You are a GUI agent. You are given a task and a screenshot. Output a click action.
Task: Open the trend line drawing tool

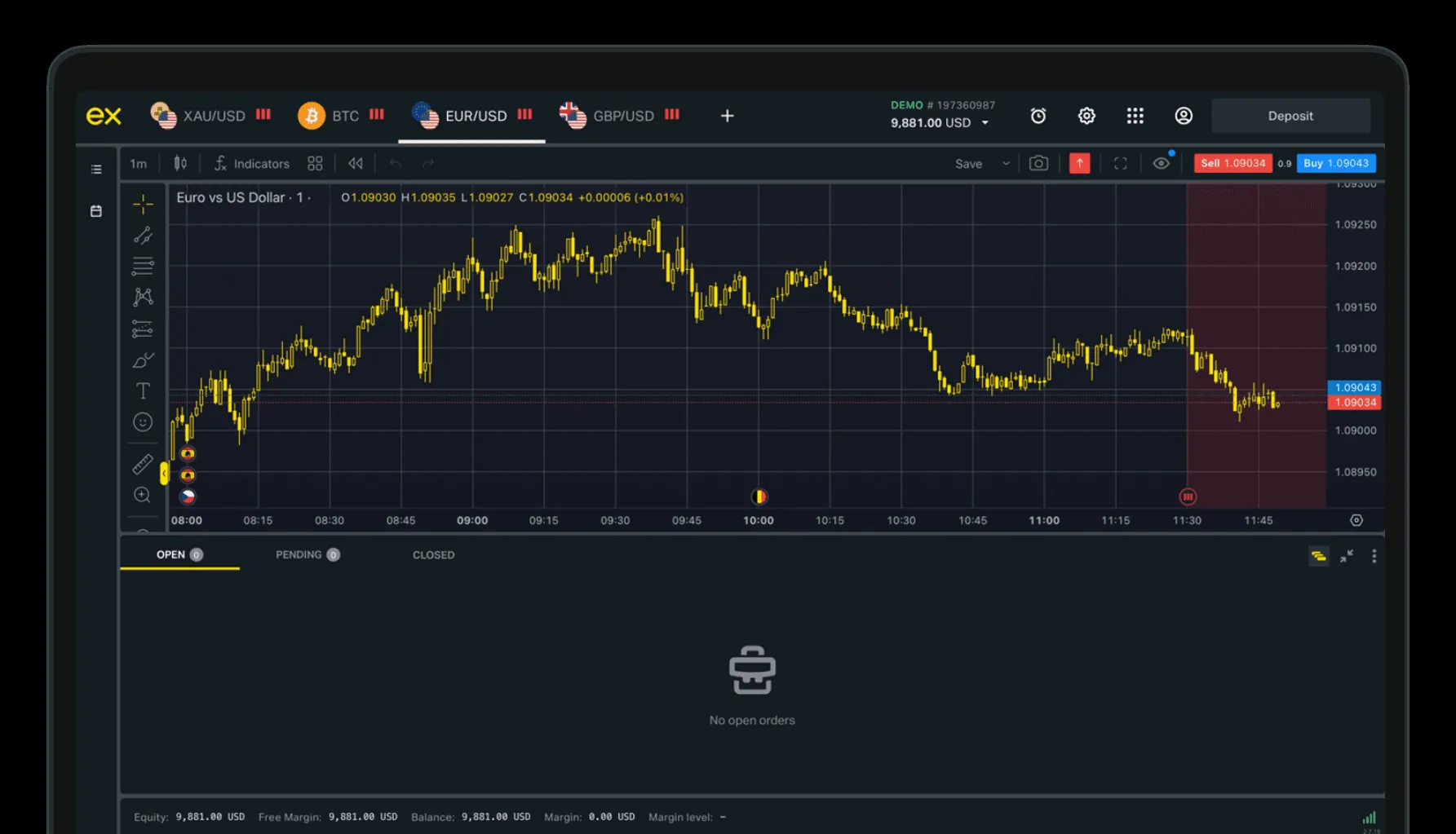tap(143, 236)
